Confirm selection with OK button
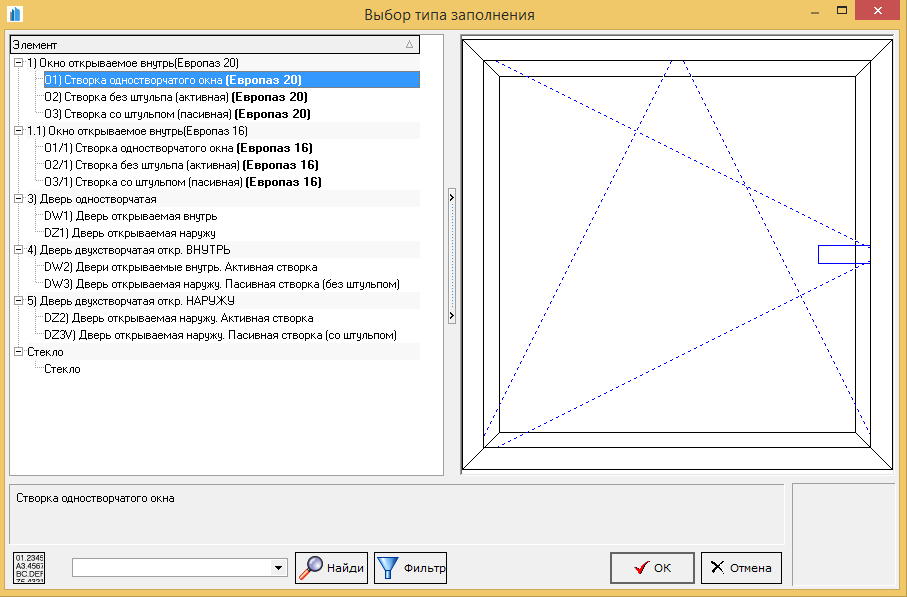Image resolution: width=907 pixels, height=597 pixels. (x=652, y=567)
